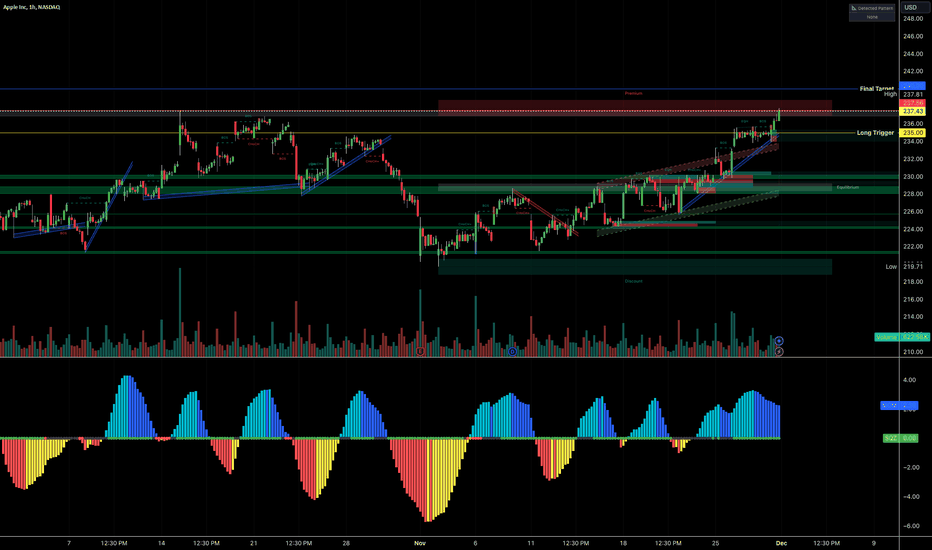Open the dividend event marker on the timeline
Viewport: 932px width, 550px height.
click(x=512, y=351)
